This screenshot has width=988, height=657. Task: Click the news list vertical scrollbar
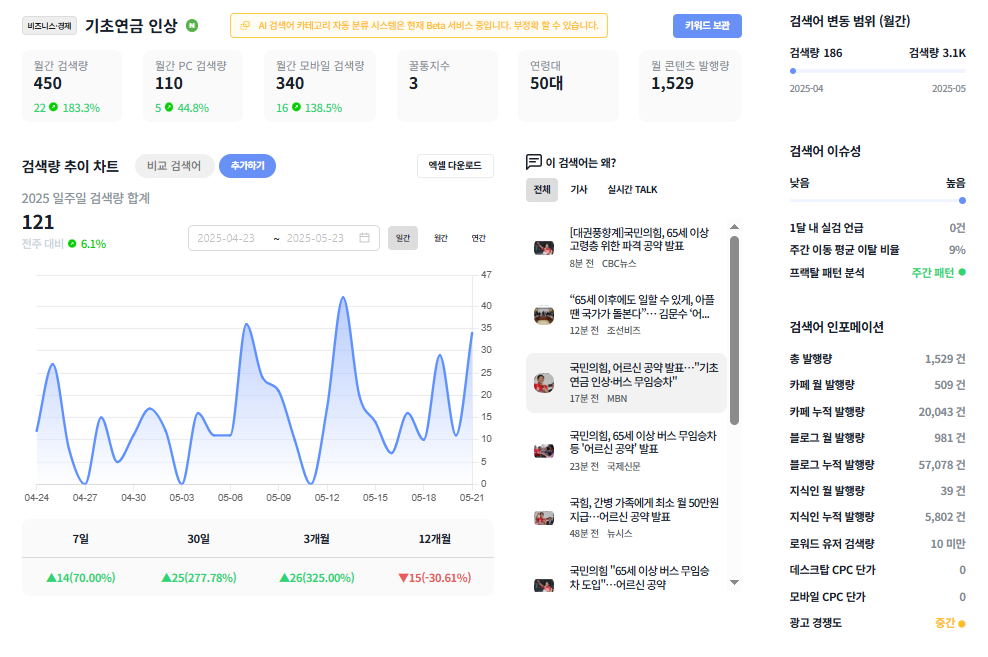pos(734,330)
